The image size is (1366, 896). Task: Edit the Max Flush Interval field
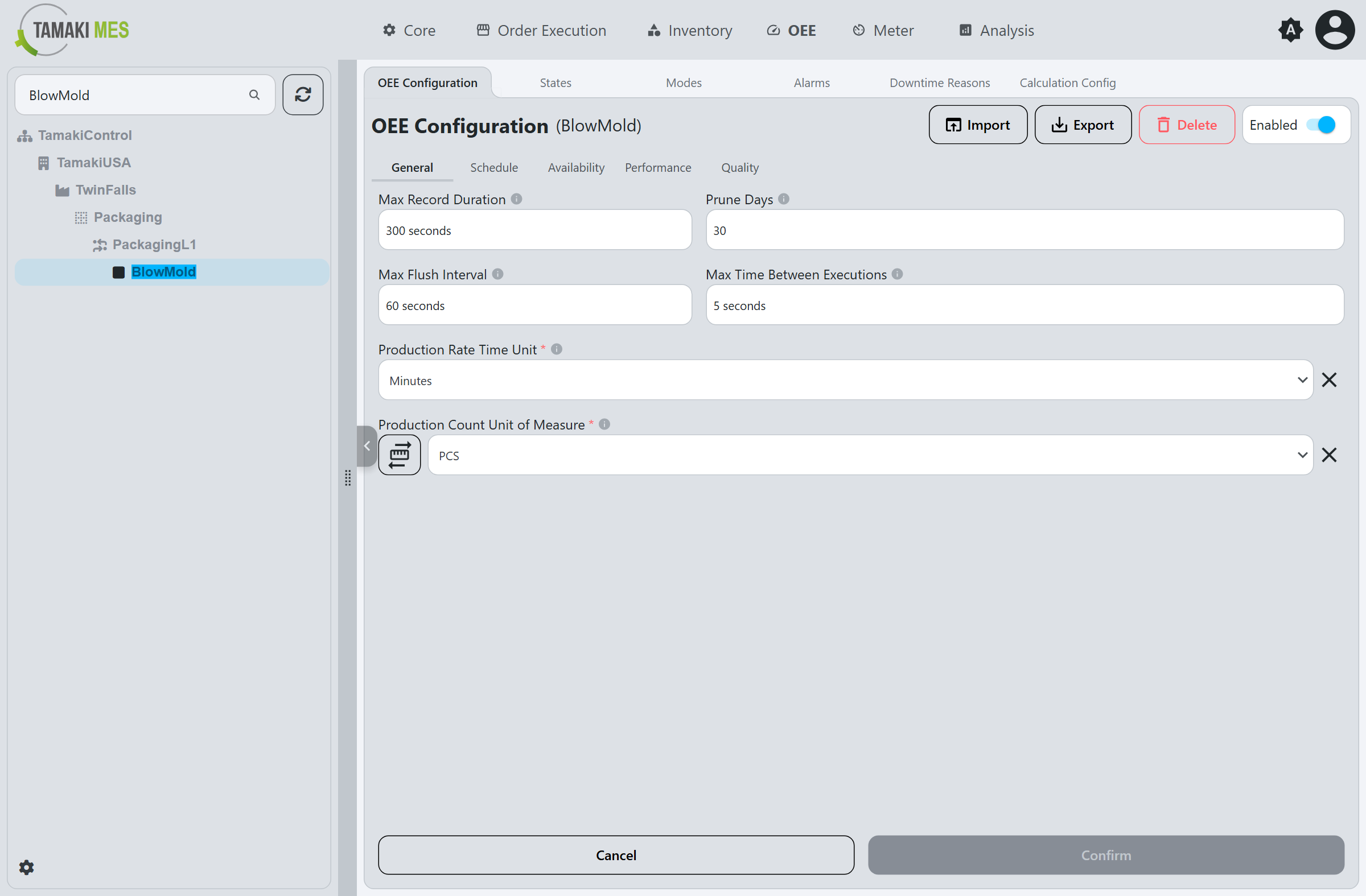[535, 305]
